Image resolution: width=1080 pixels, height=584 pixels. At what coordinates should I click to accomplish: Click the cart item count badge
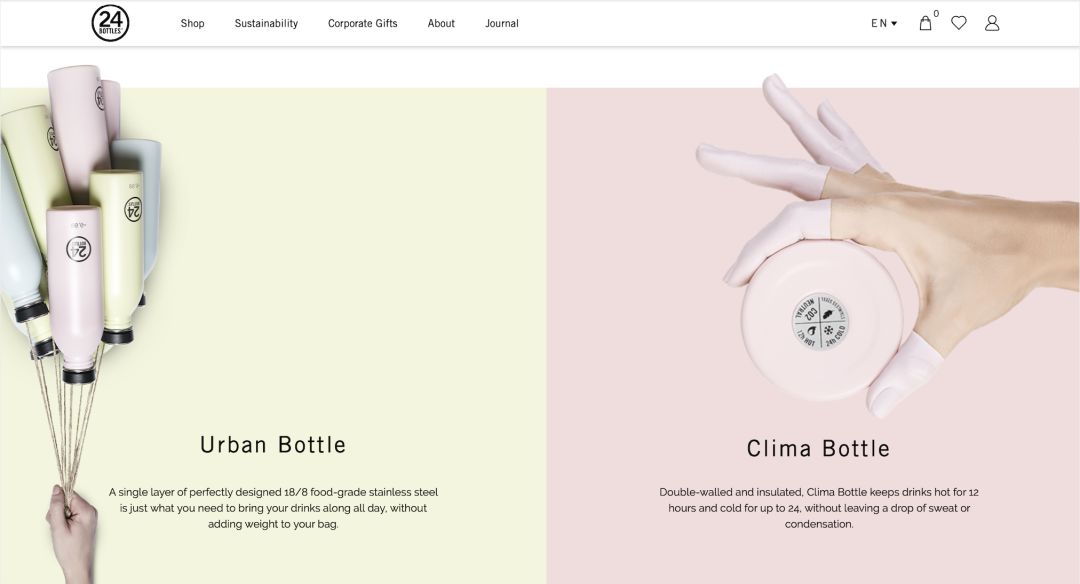click(936, 13)
